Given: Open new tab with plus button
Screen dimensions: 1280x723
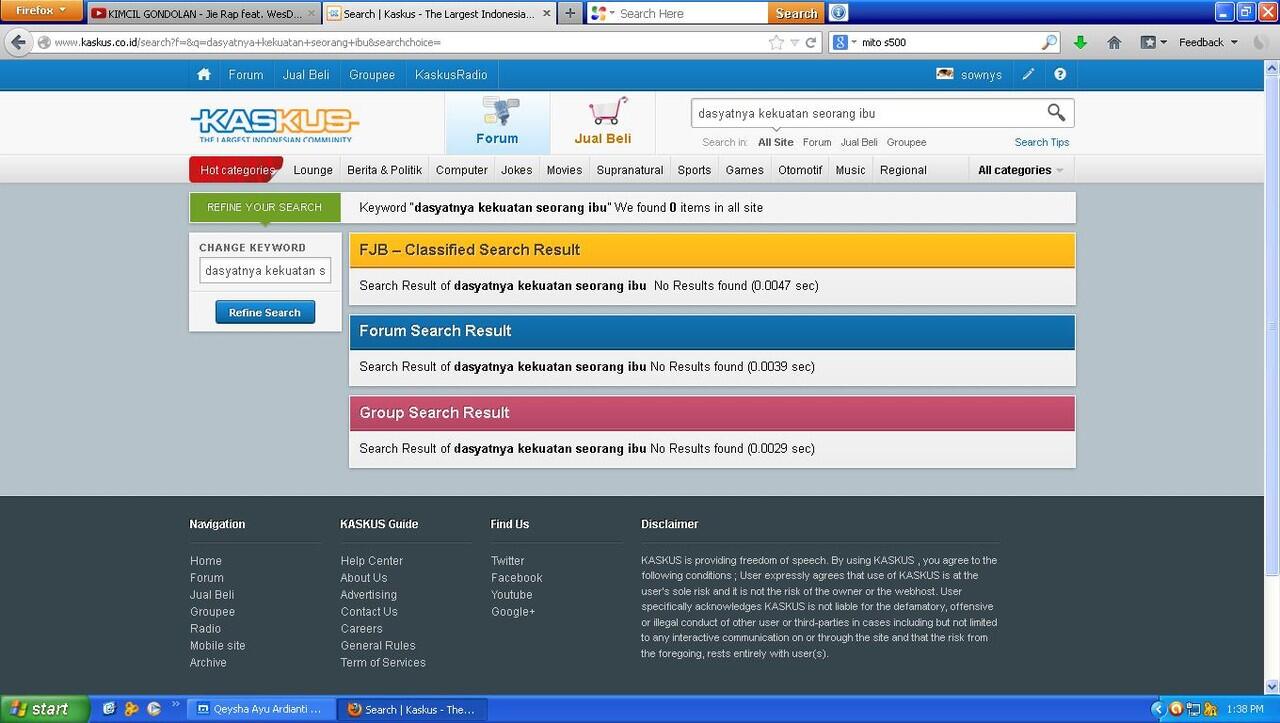Looking at the screenshot, I should pos(570,13).
